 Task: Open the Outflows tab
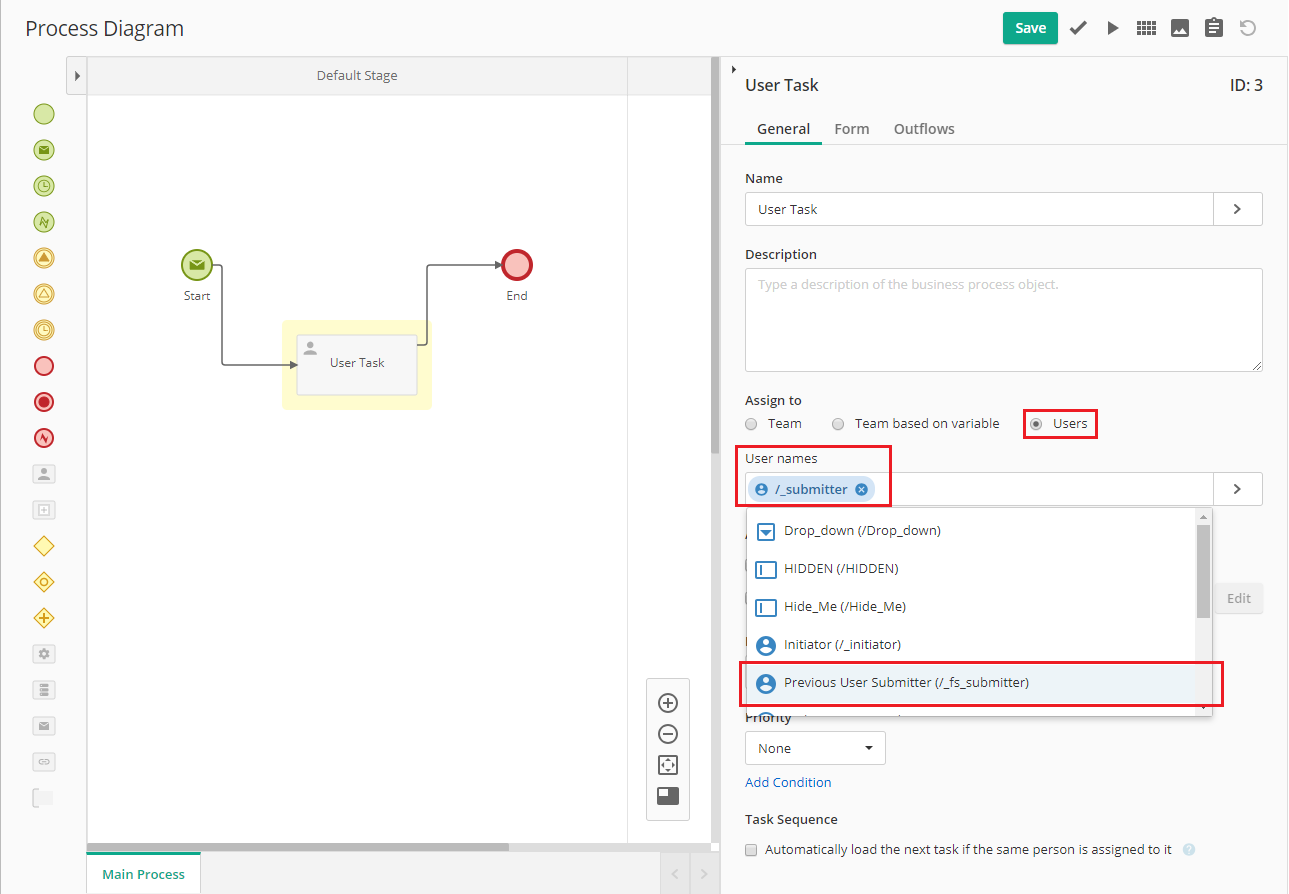(924, 129)
